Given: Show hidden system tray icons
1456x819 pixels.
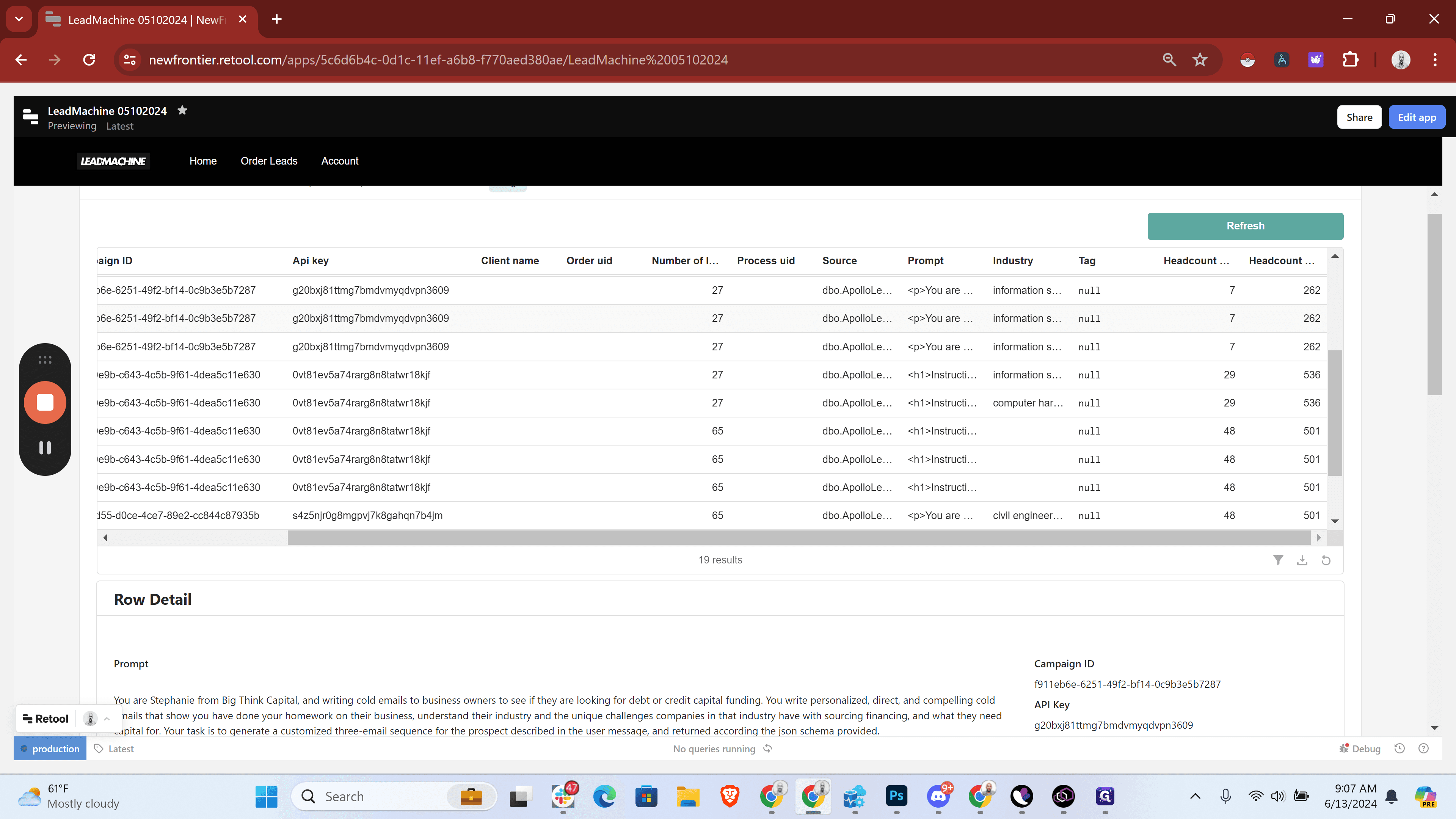Looking at the screenshot, I should (1195, 796).
